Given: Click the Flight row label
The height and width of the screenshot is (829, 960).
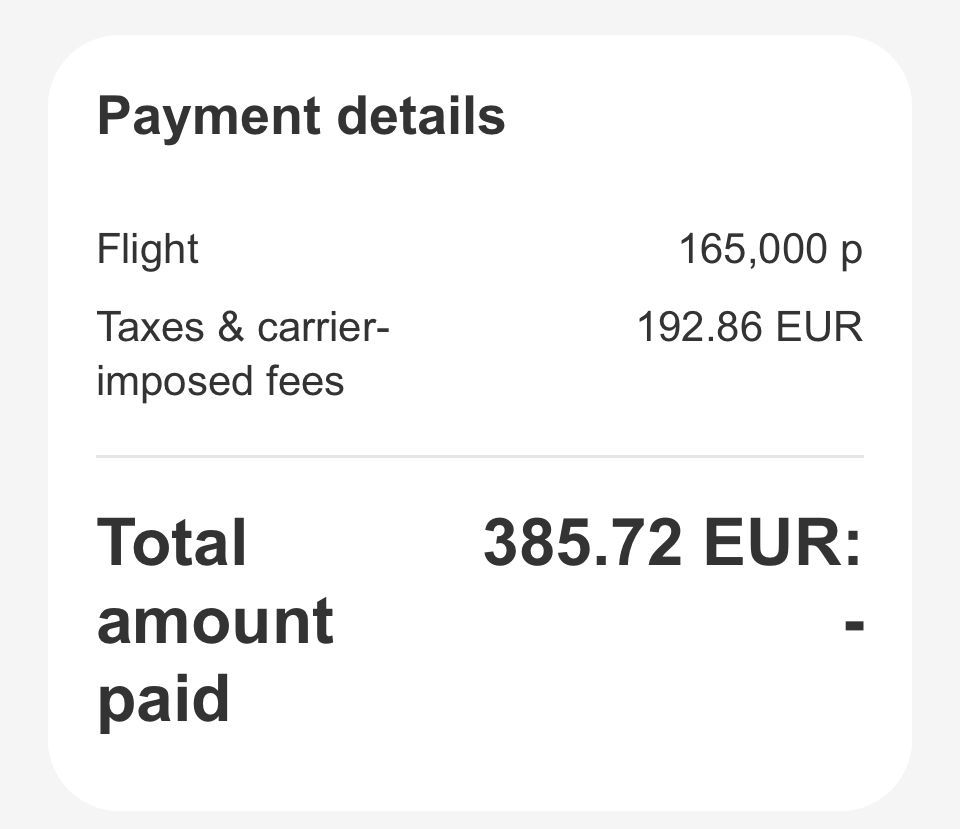Looking at the screenshot, I should [x=147, y=249].
